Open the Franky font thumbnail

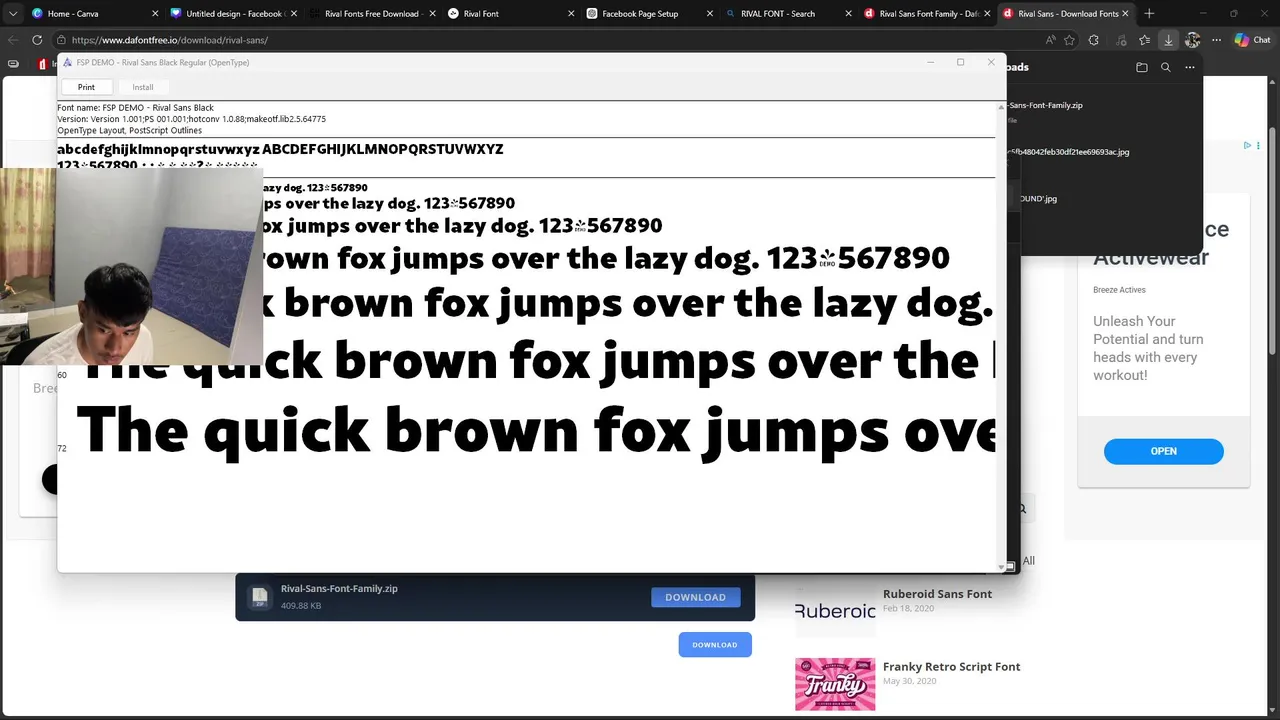click(835, 684)
